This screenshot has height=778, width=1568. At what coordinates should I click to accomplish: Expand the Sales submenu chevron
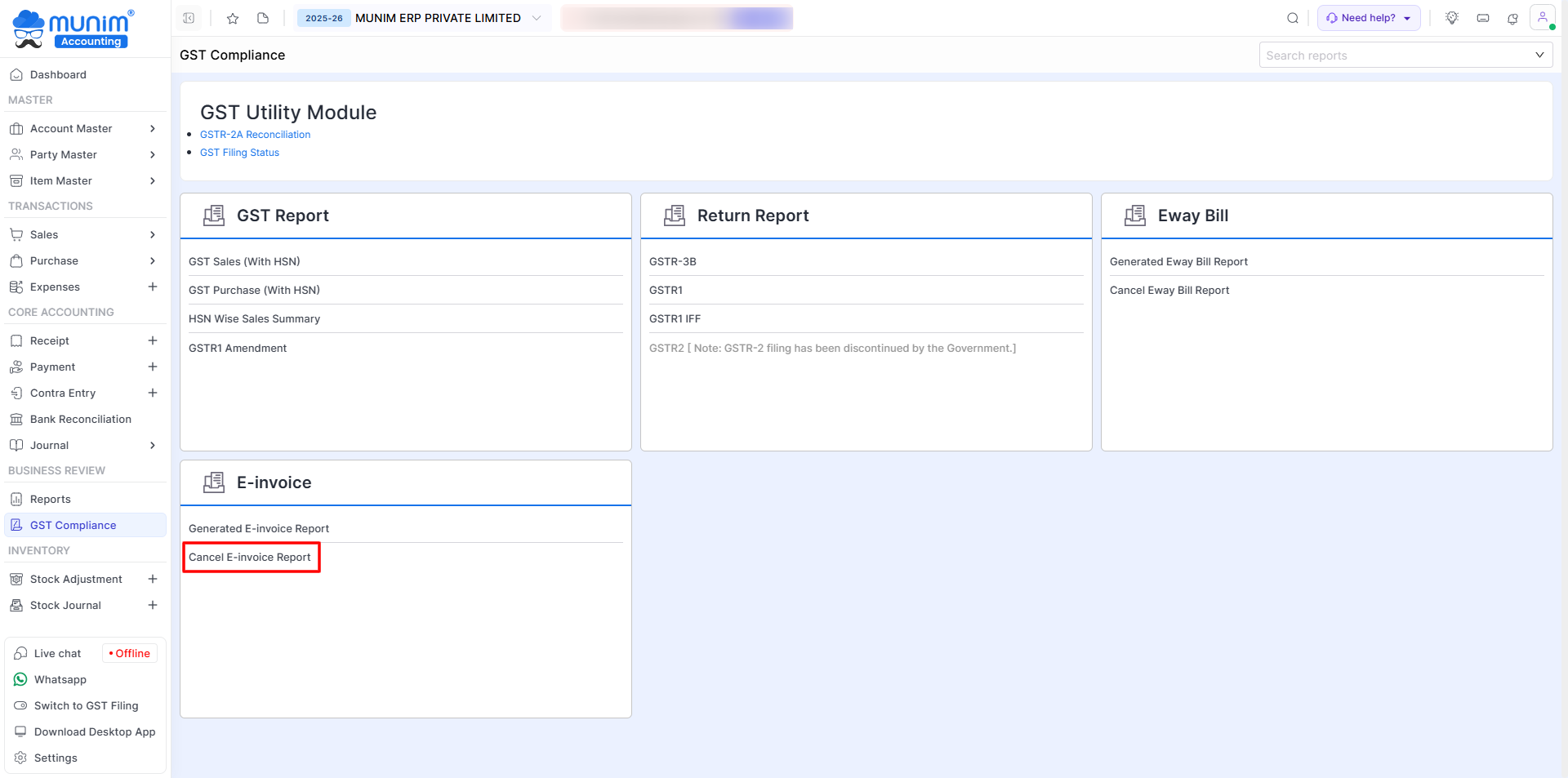click(x=153, y=235)
